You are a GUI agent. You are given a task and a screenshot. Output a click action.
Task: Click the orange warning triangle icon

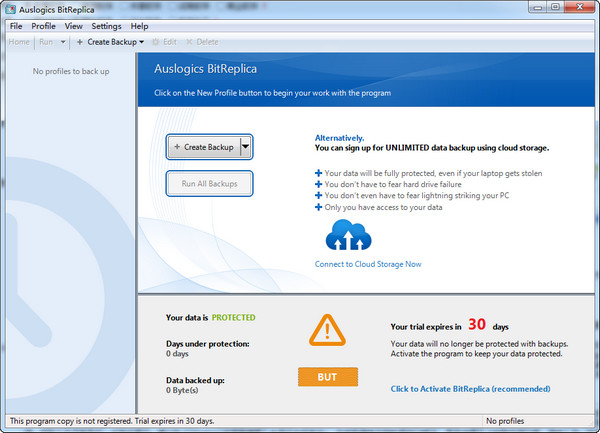point(327,330)
